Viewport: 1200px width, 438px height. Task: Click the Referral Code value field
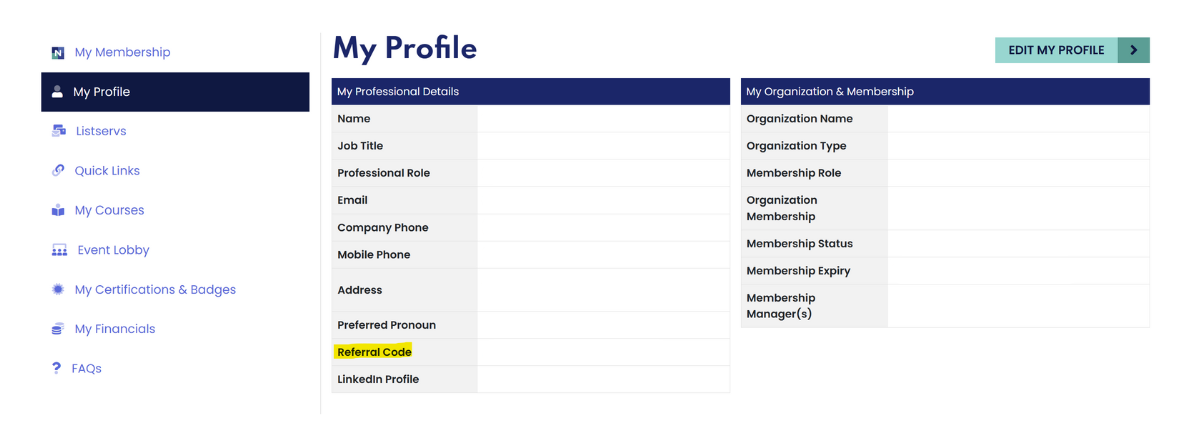[603, 352]
